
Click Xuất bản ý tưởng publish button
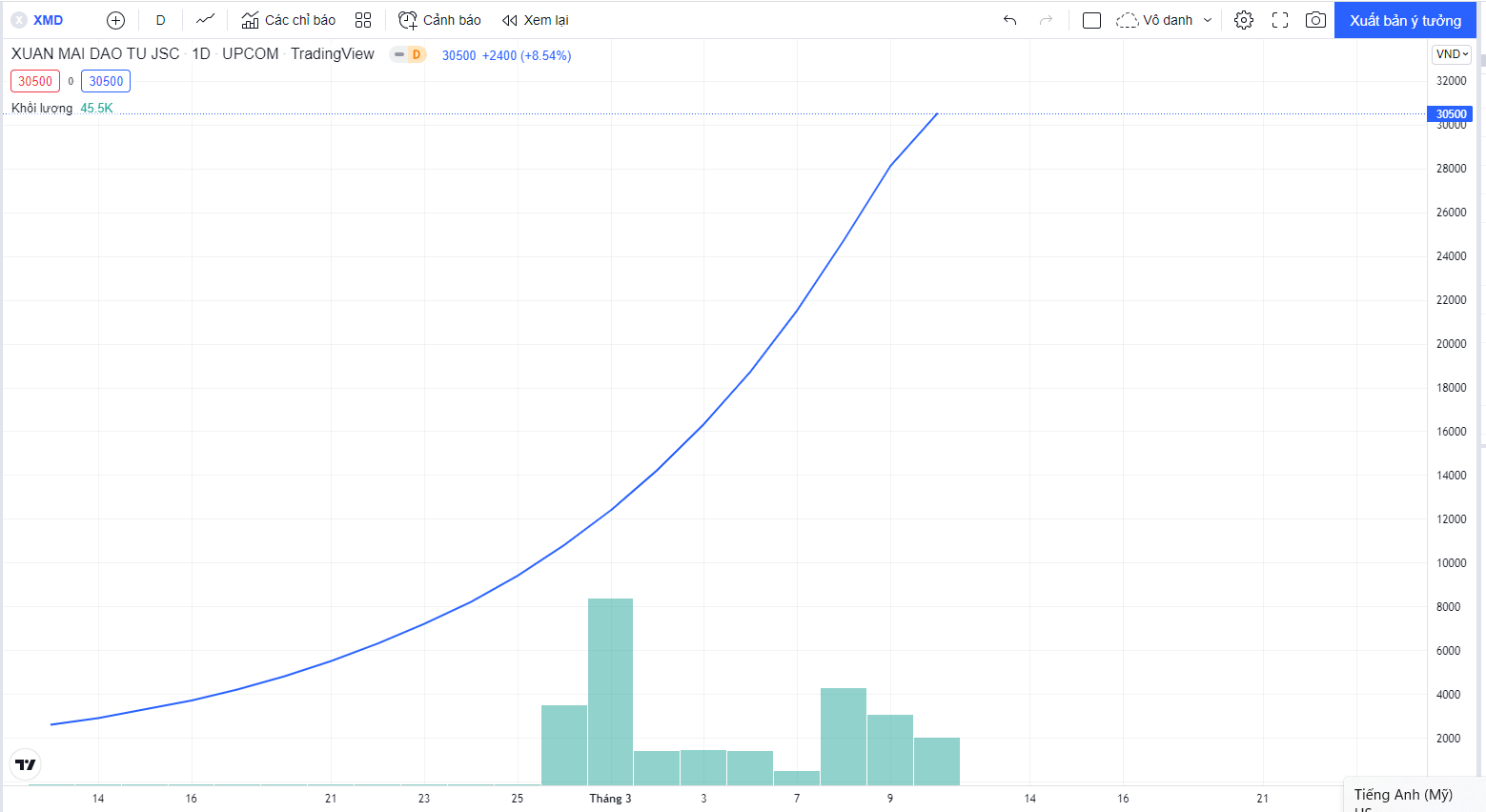[1405, 20]
